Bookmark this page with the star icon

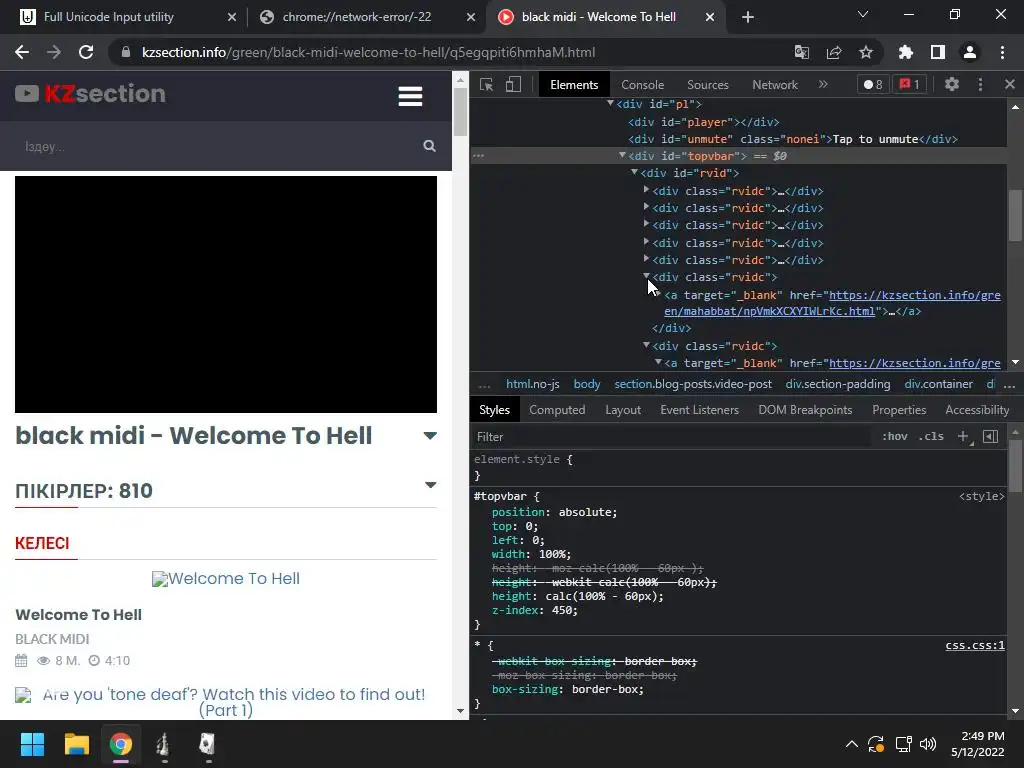point(866,52)
